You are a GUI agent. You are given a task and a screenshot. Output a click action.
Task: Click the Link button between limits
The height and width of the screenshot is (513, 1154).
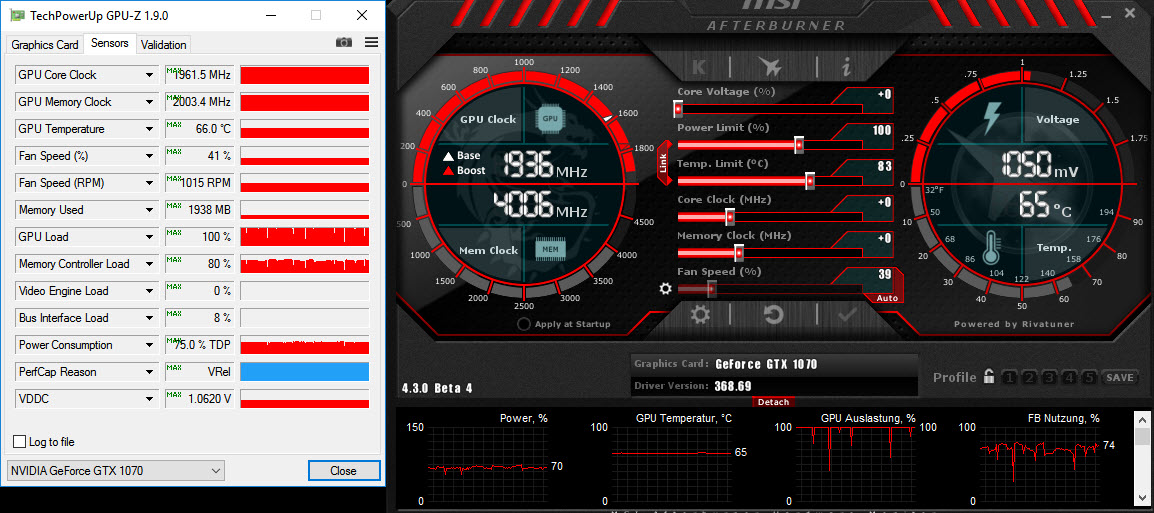663,163
